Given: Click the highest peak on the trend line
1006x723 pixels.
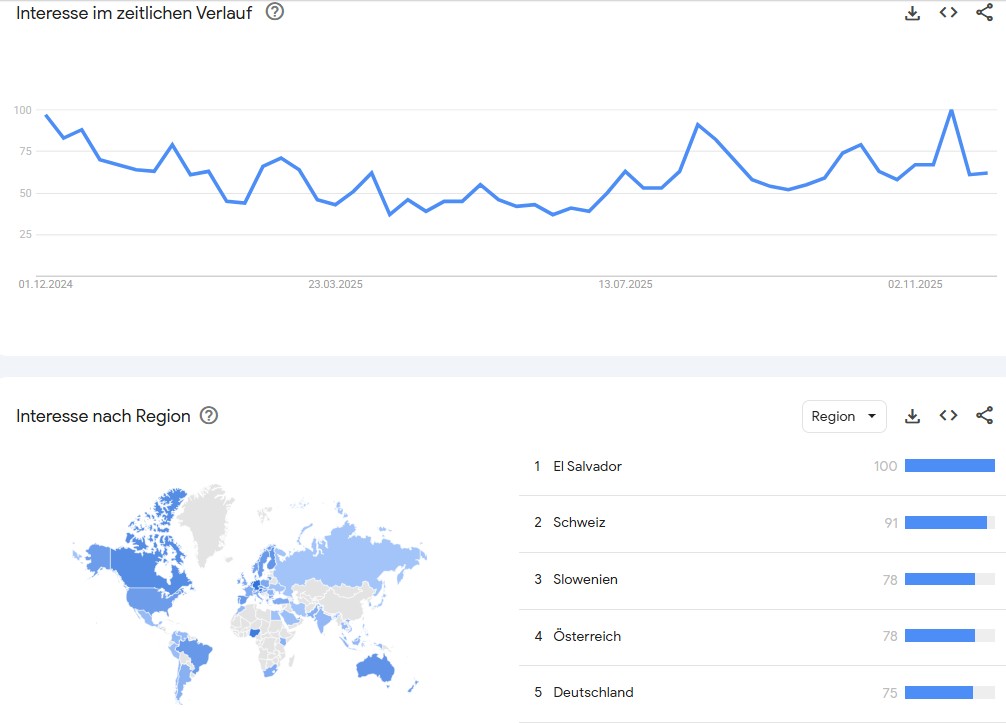Looking at the screenshot, I should pyautogui.click(x=951, y=110).
